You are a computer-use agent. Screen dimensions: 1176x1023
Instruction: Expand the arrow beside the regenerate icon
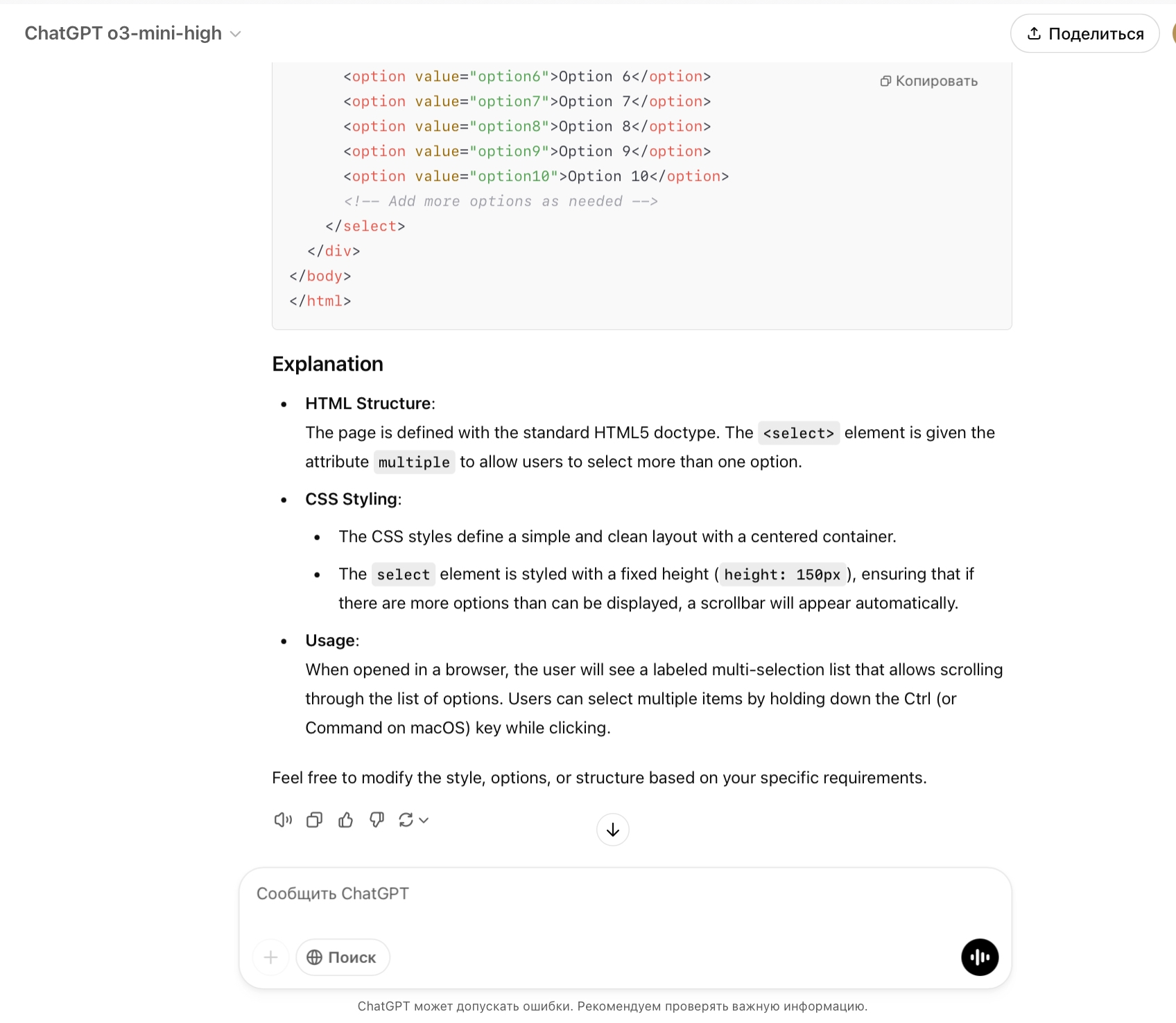click(x=424, y=820)
